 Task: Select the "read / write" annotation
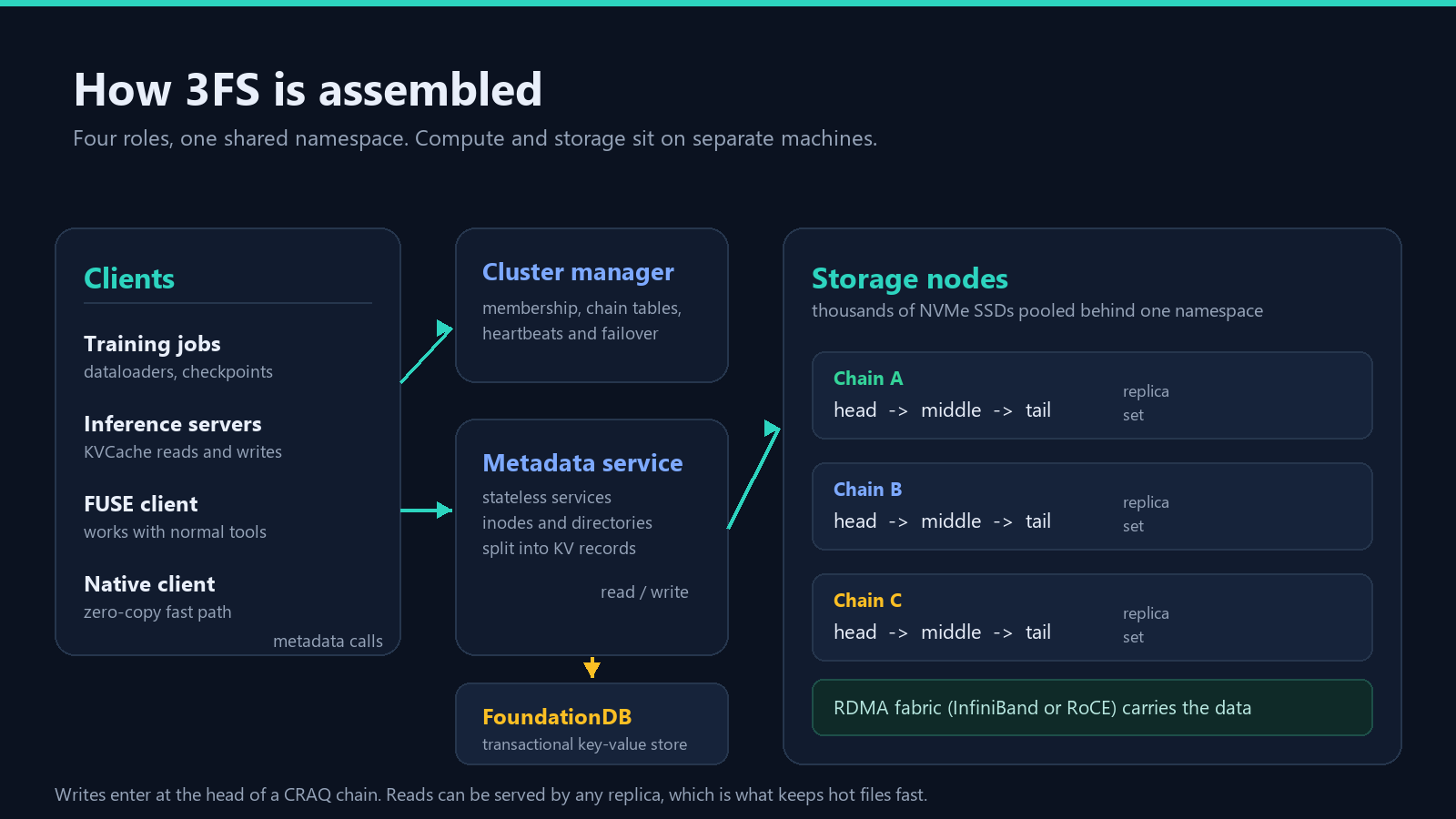point(644,592)
